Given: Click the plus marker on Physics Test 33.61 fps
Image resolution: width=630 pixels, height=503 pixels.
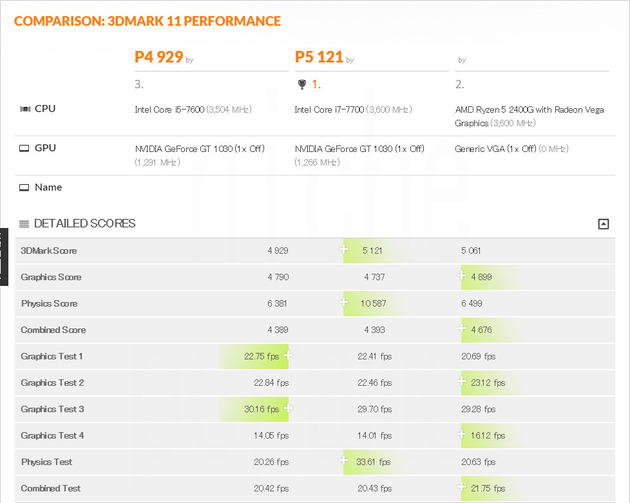Looking at the screenshot, I should pos(344,460).
